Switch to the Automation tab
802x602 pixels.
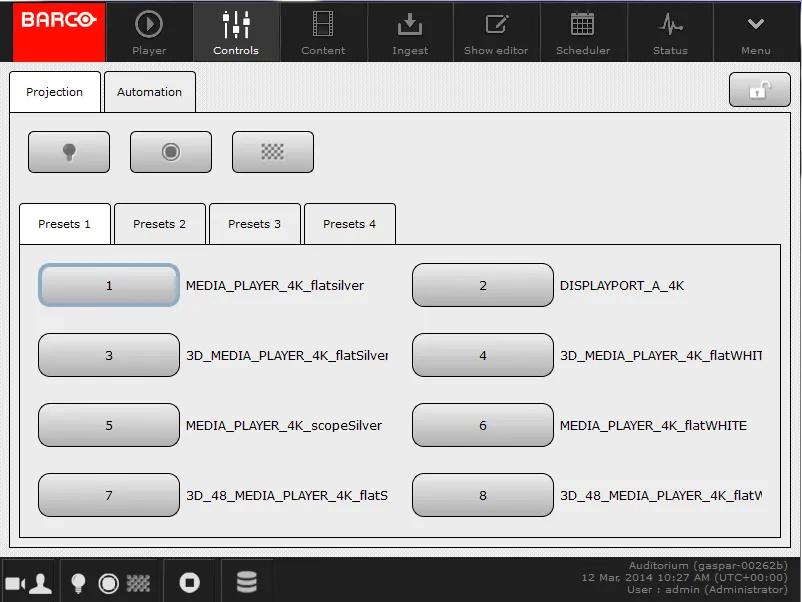(149, 92)
